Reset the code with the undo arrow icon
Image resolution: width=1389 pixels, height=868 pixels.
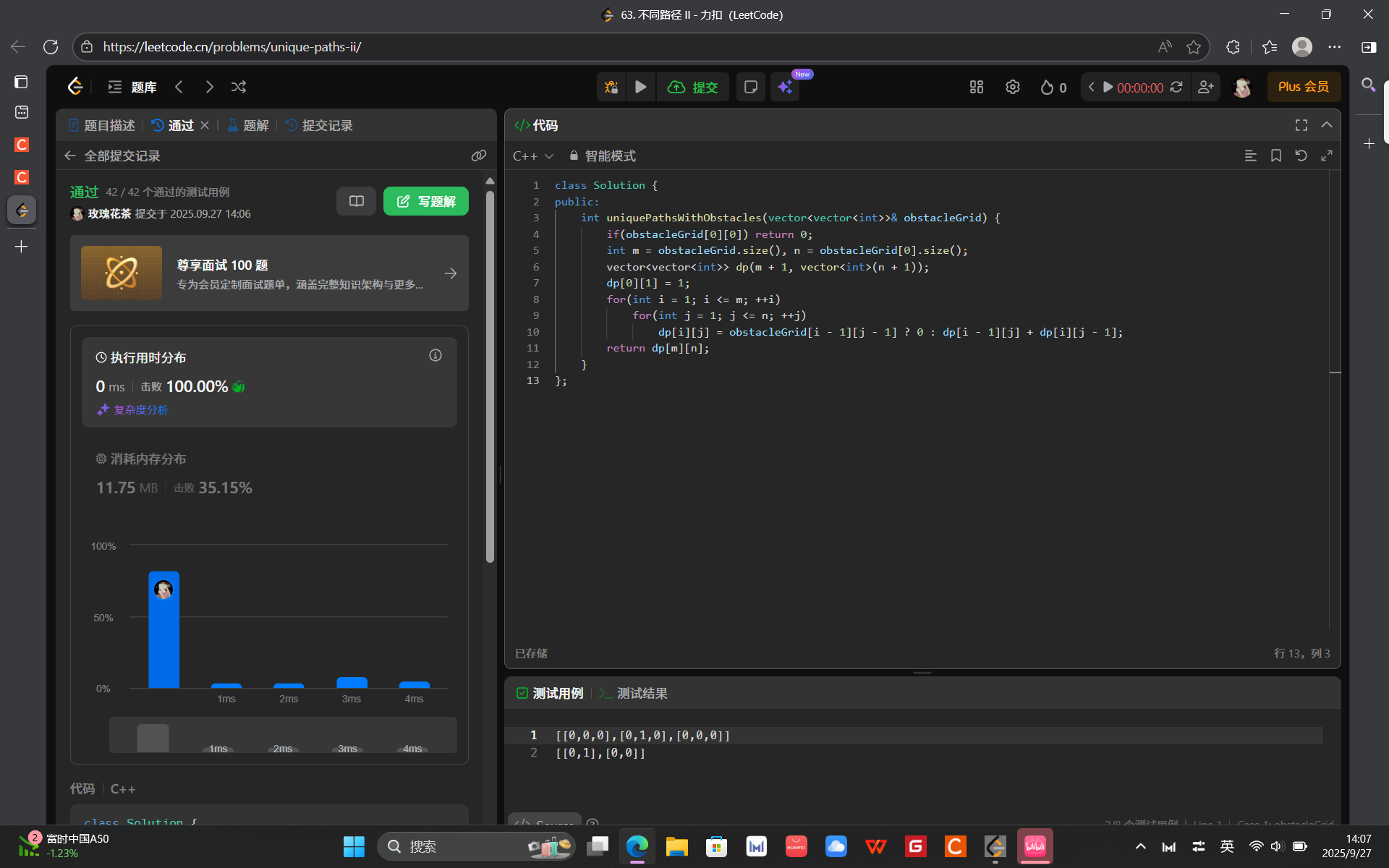coord(1301,156)
